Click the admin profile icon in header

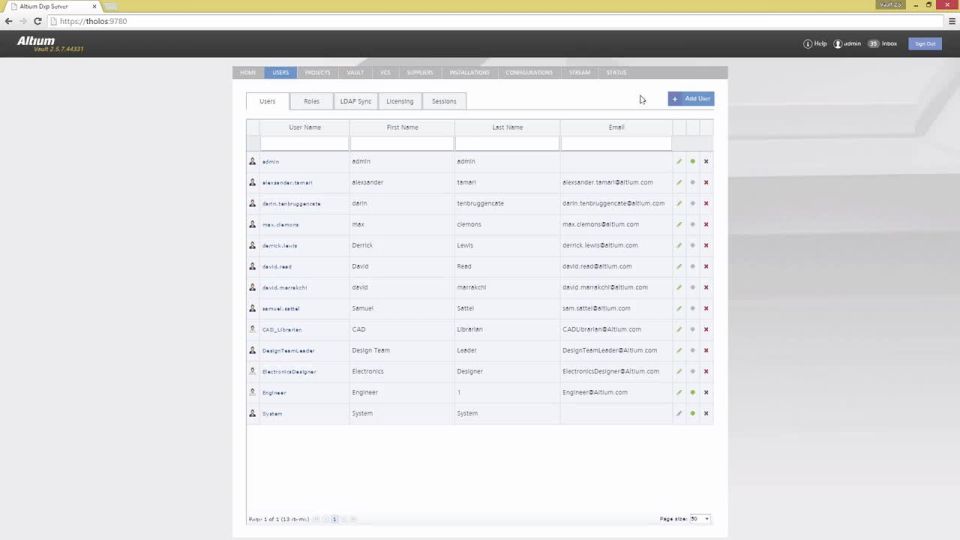(838, 44)
